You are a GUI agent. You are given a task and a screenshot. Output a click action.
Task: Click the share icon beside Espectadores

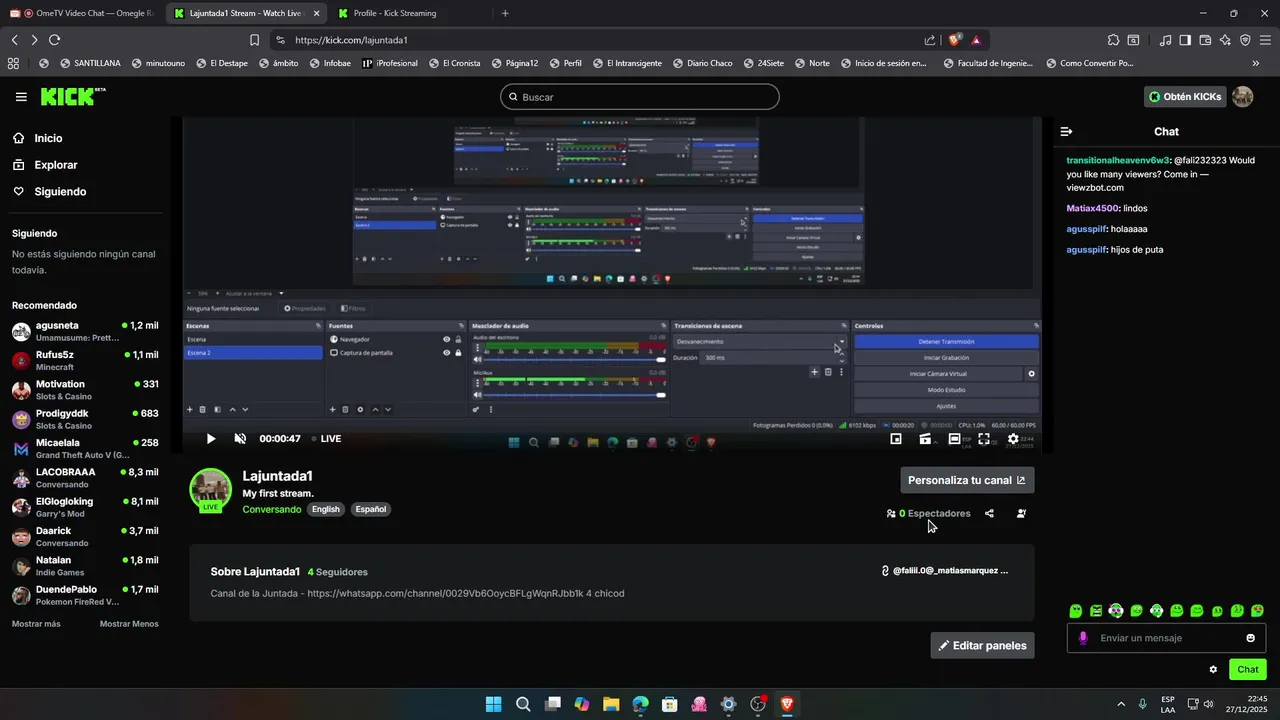pos(989,513)
